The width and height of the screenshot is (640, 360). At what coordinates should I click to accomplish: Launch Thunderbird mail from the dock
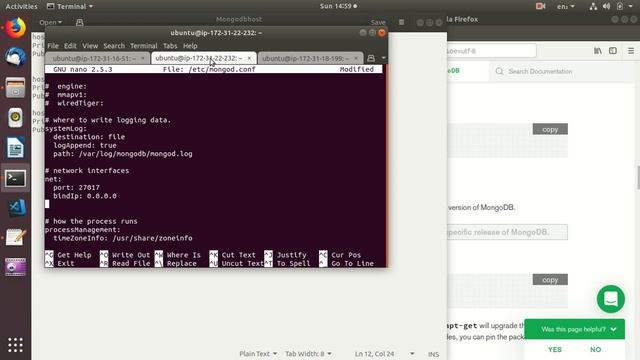coord(15,57)
